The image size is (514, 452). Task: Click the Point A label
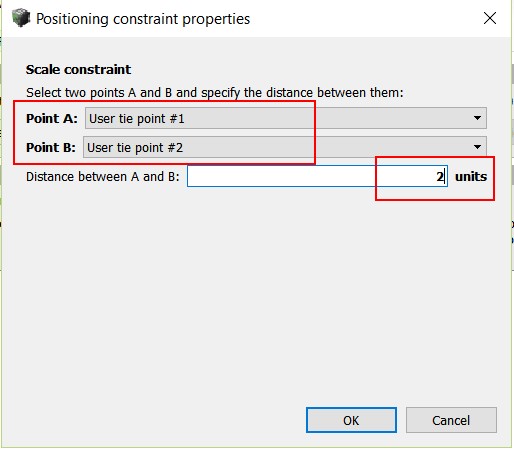(x=52, y=118)
